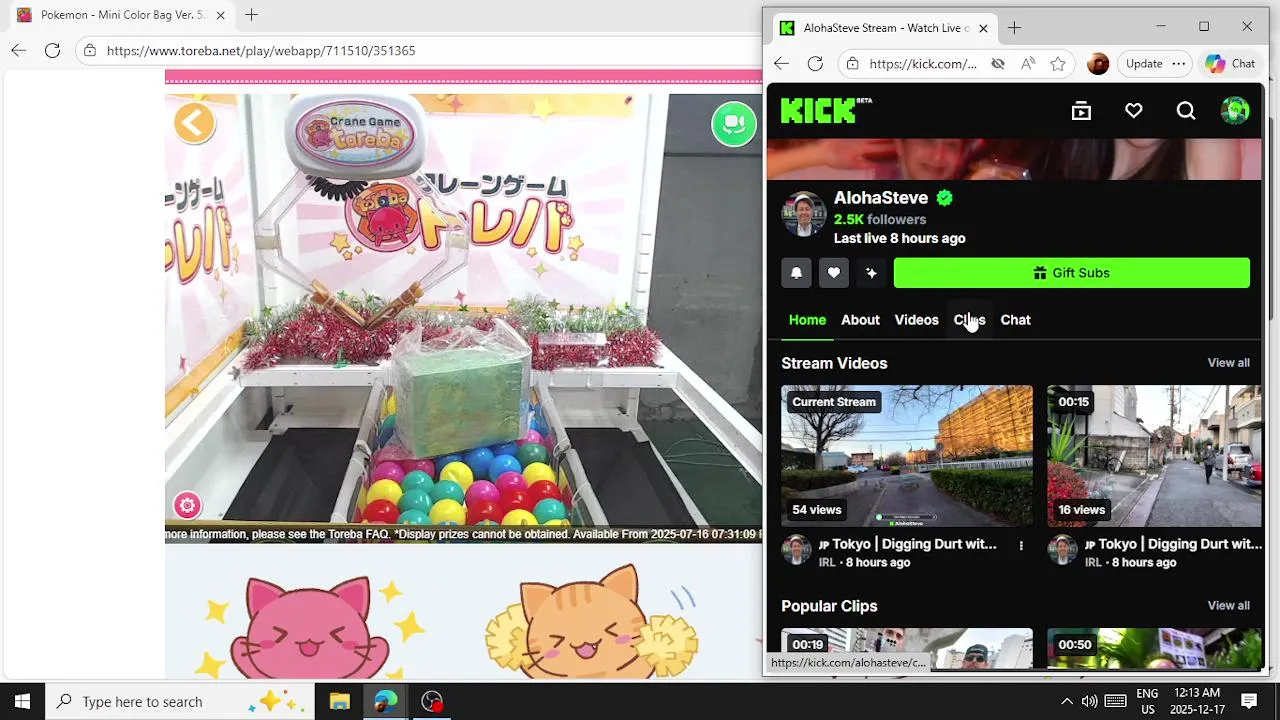Open the Current Stream video thumbnail
The width and height of the screenshot is (1280, 720).
[907, 456]
